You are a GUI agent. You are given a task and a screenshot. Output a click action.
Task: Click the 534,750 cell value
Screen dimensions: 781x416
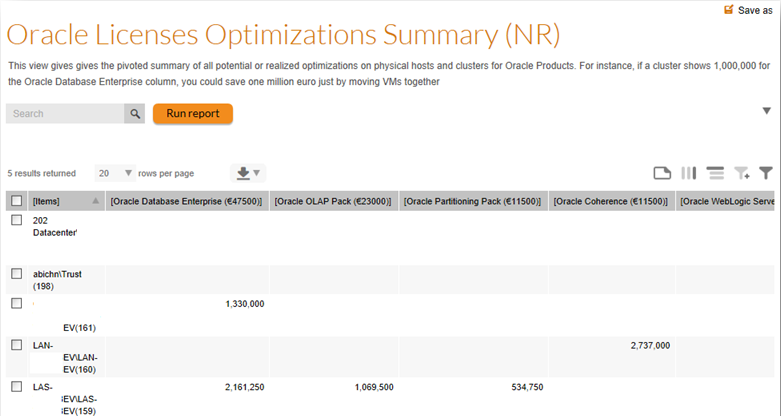pyautogui.click(x=527, y=387)
